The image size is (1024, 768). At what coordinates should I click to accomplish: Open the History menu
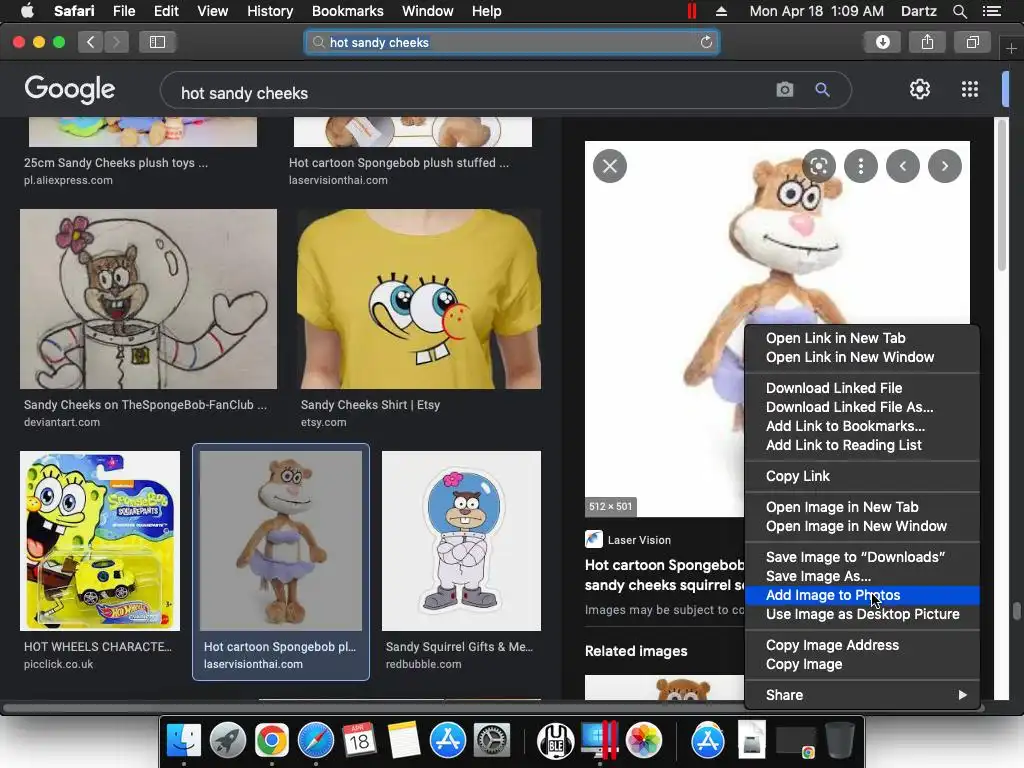click(270, 11)
